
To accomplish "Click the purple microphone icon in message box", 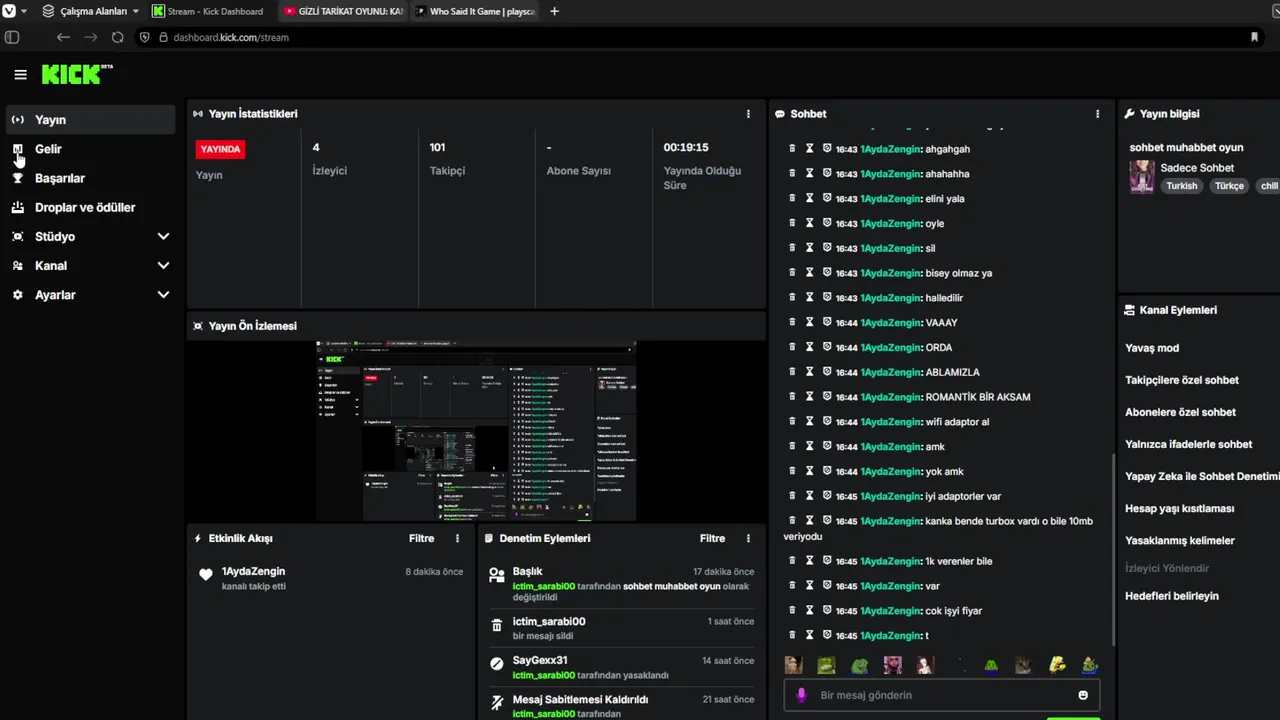I will [x=801, y=695].
